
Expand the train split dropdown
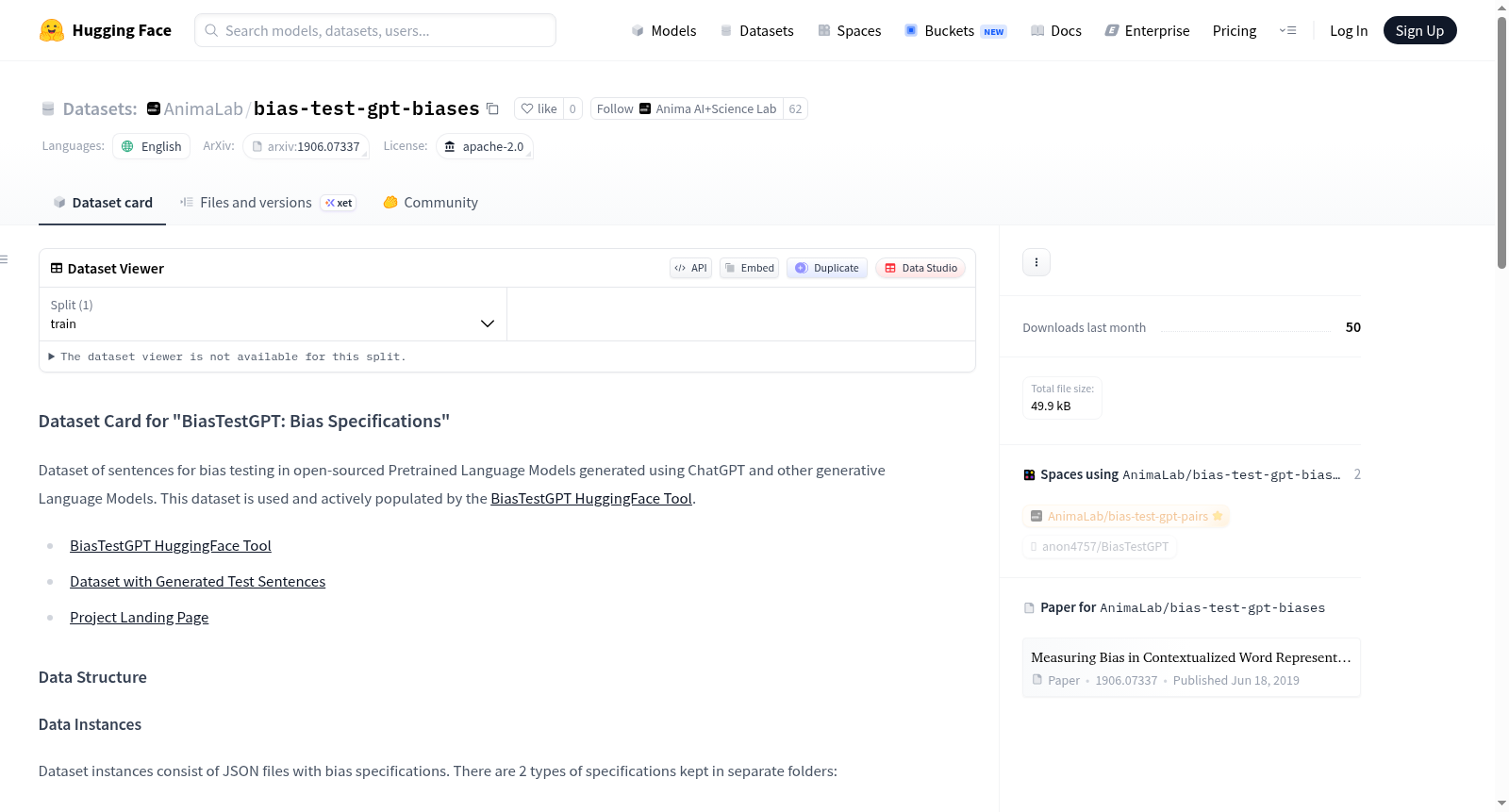(273, 314)
